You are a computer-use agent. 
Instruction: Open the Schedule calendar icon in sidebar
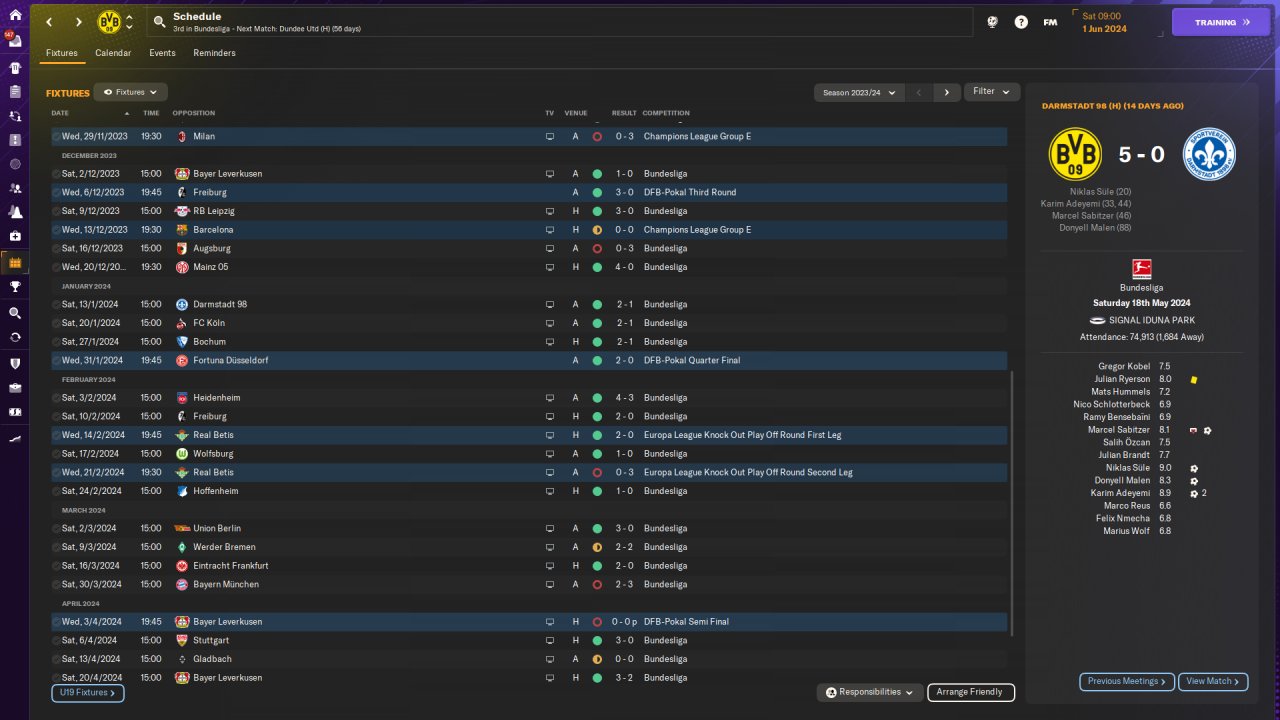pyautogui.click(x=15, y=263)
